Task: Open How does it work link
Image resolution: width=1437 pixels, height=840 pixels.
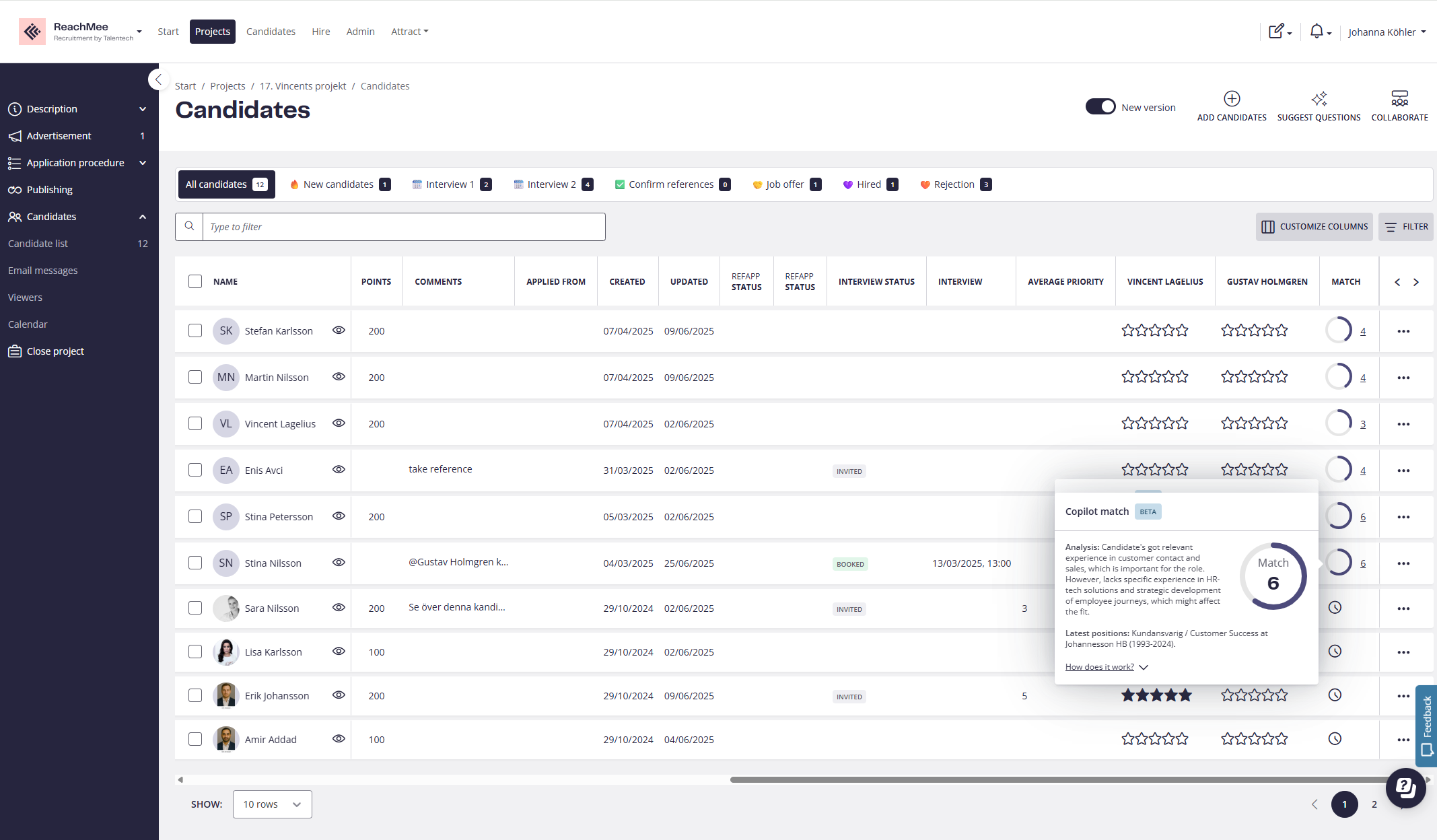Action: 1099,667
